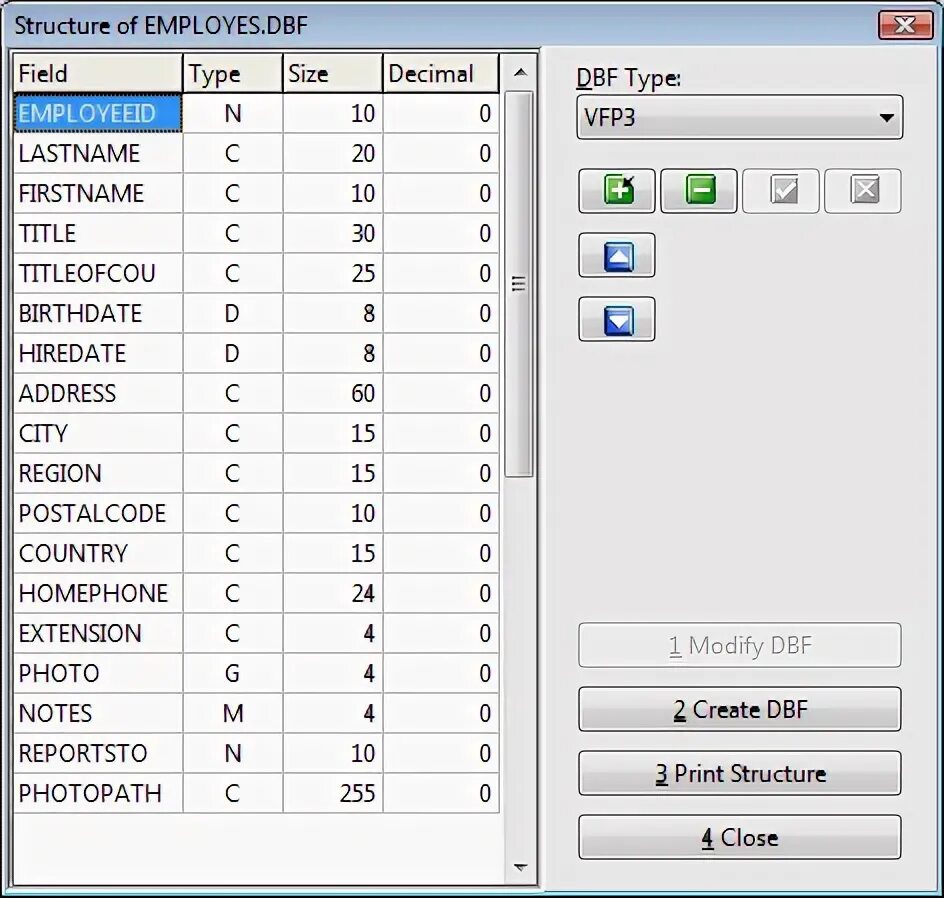Select the REGION field cell

coord(98,473)
